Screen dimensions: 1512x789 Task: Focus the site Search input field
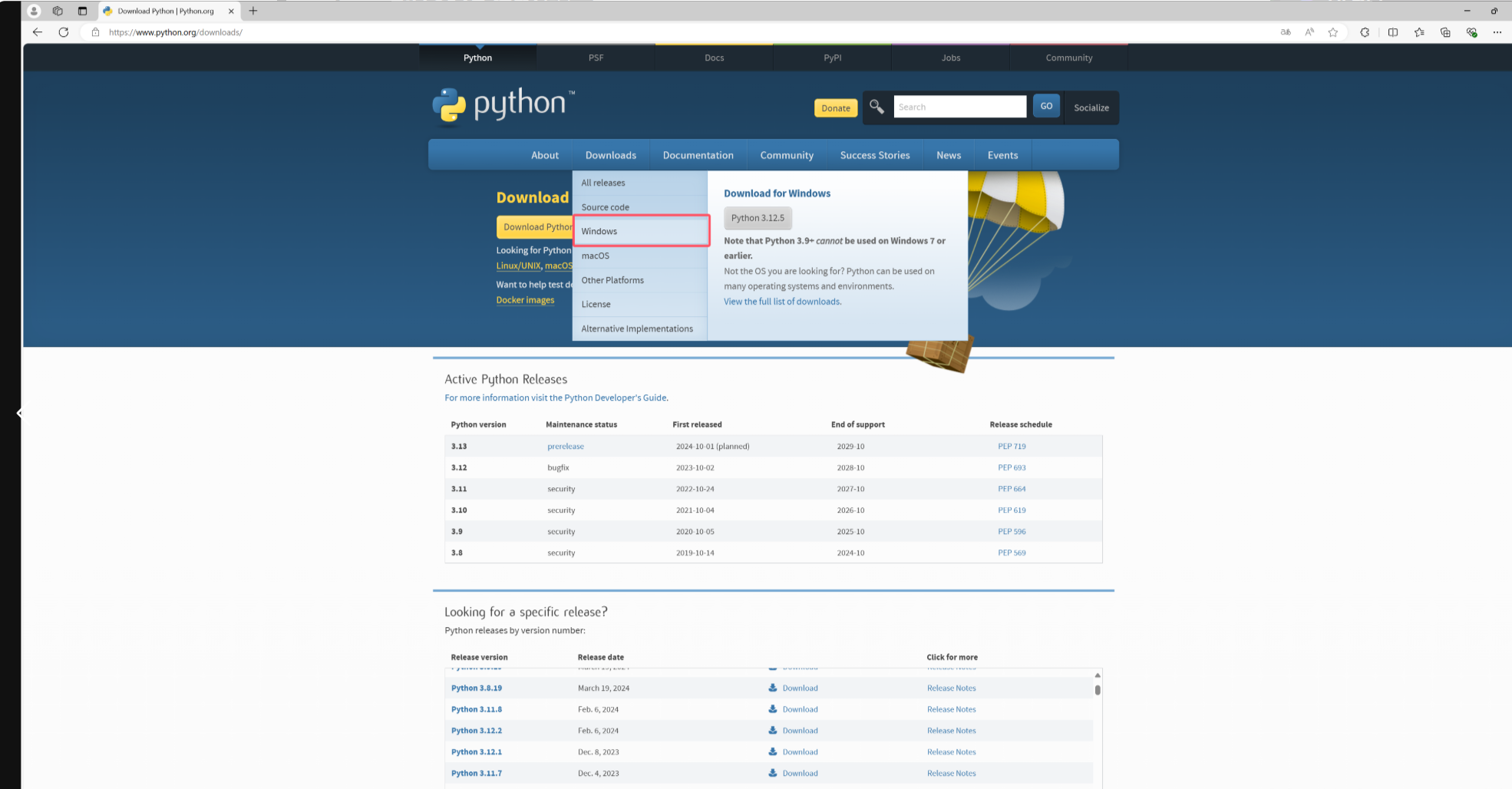(959, 107)
